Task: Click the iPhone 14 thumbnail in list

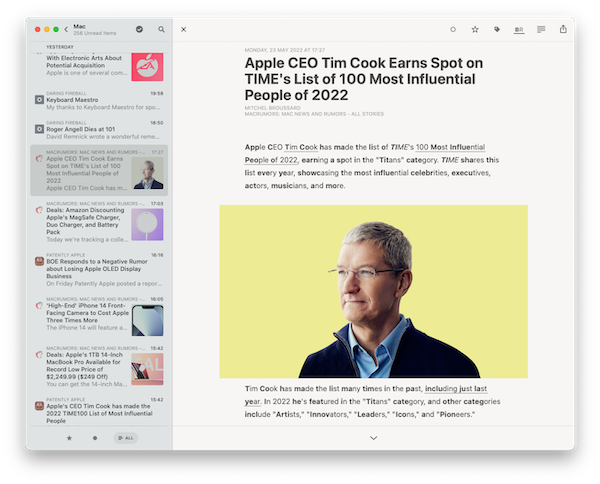Action: tap(147, 320)
